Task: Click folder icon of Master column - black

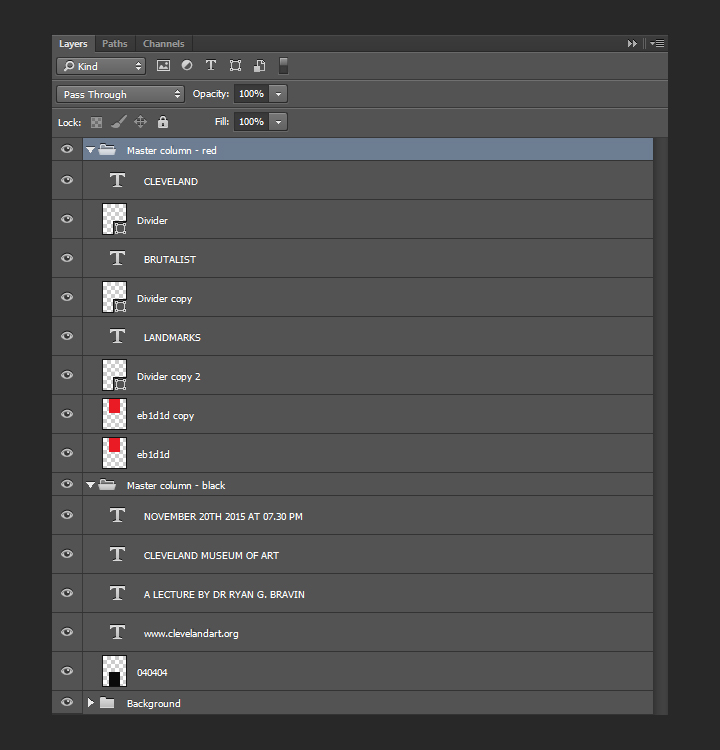Action: coord(107,485)
